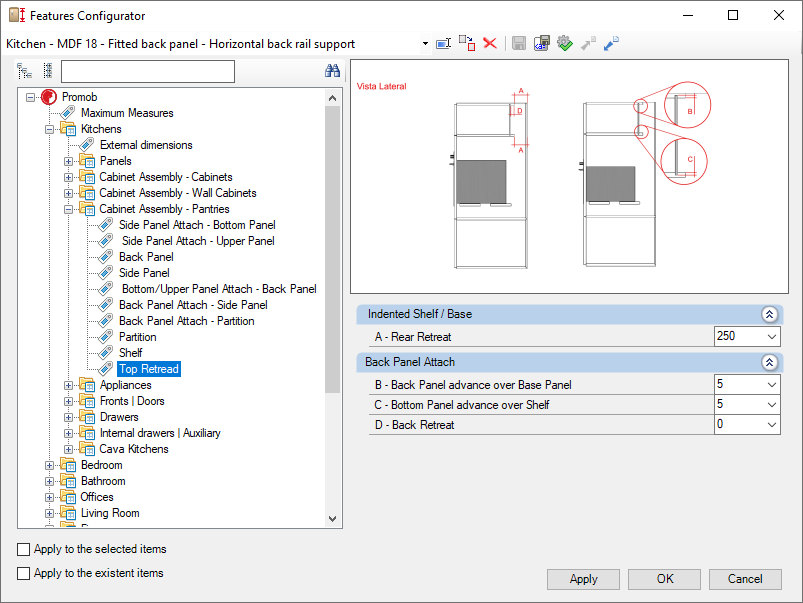This screenshot has width=803, height=603.
Task: Expand the Fronts | Doors folder
Action: [x=68, y=401]
